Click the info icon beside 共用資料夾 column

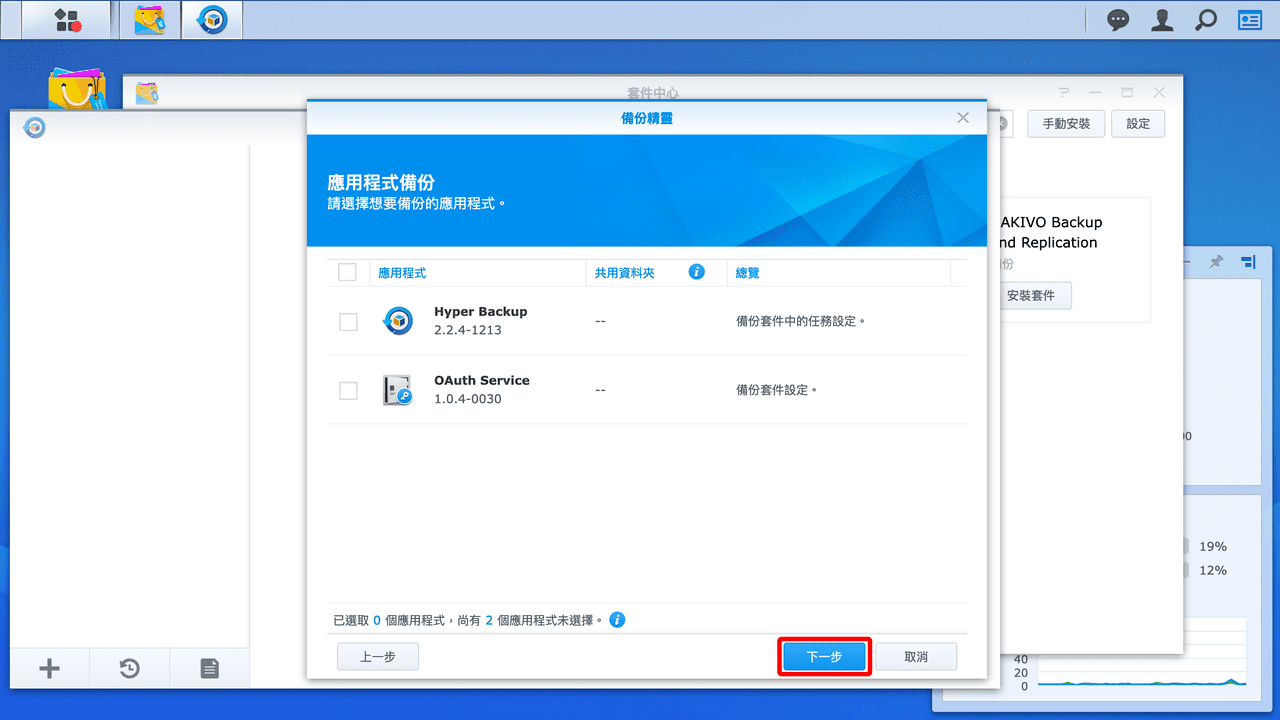tap(696, 271)
